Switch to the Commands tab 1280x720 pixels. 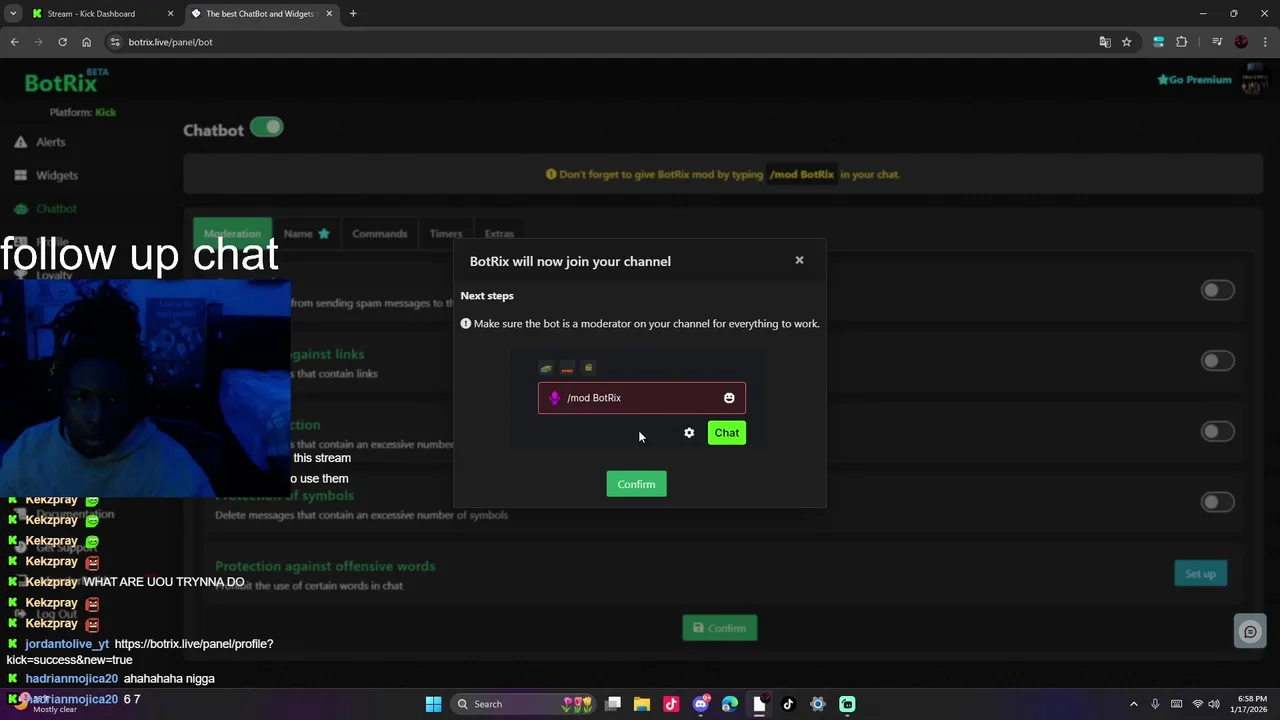tap(379, 234)
